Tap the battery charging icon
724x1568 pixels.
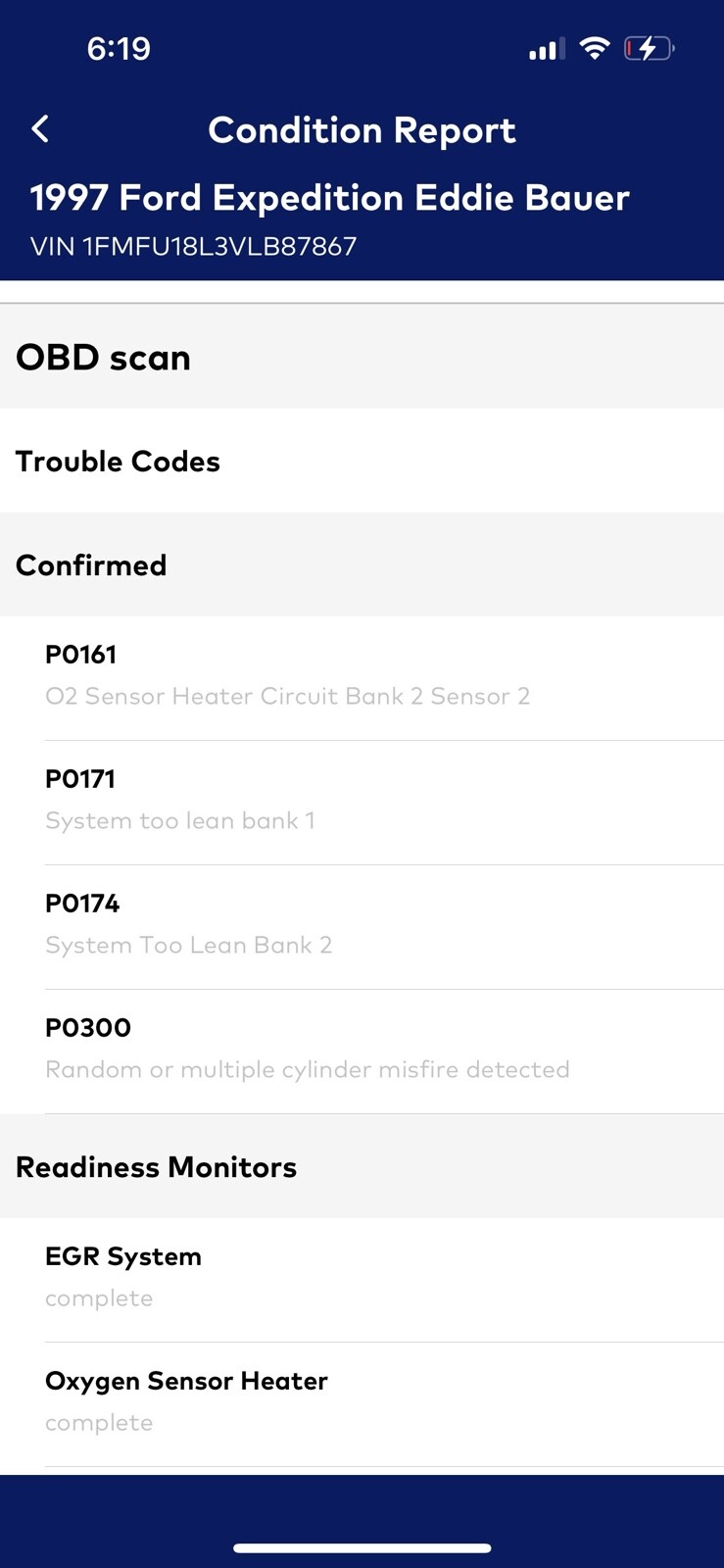pos(649,48)
